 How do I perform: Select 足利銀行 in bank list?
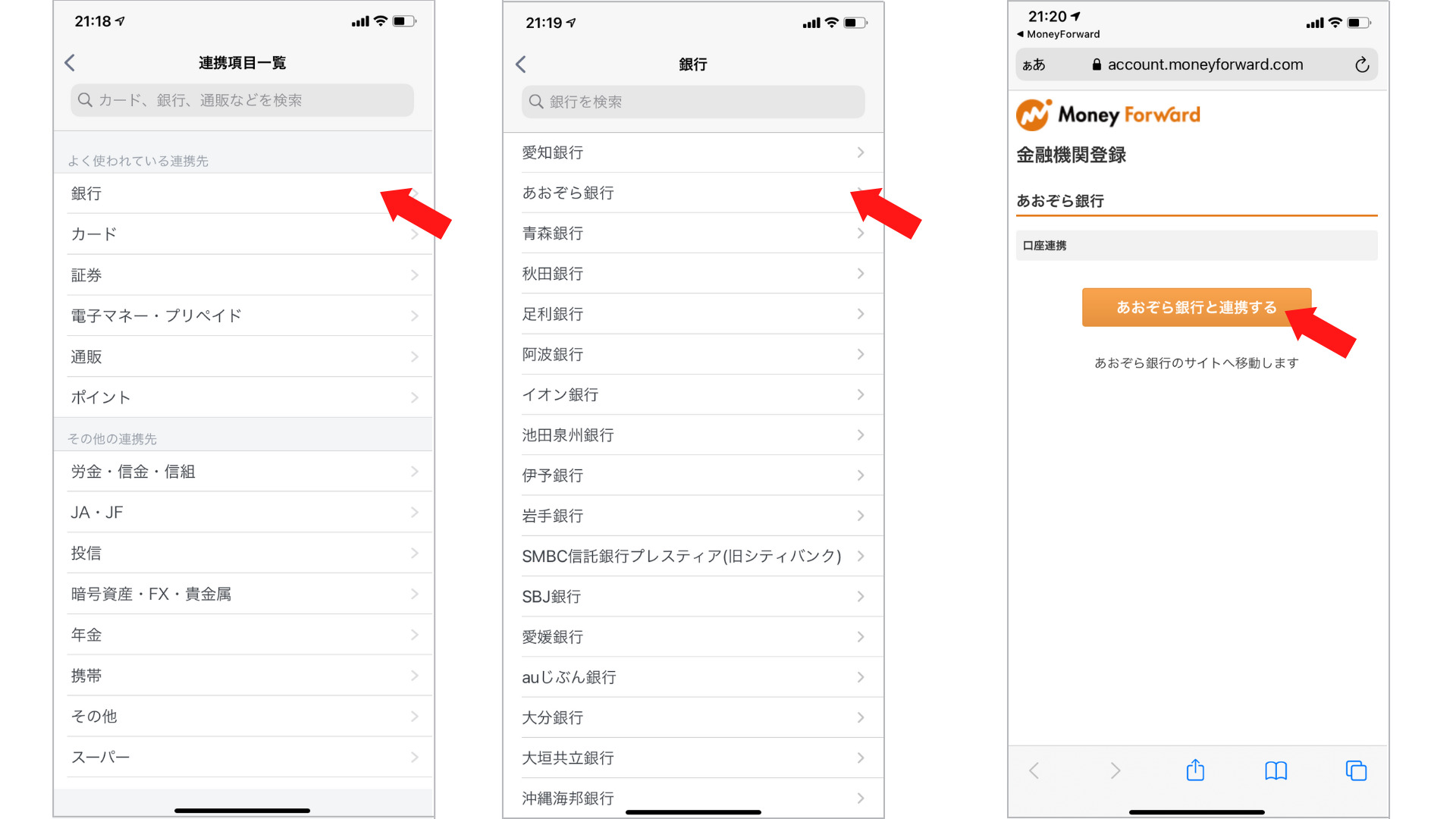pyautogui.click(x=693, y=314)
